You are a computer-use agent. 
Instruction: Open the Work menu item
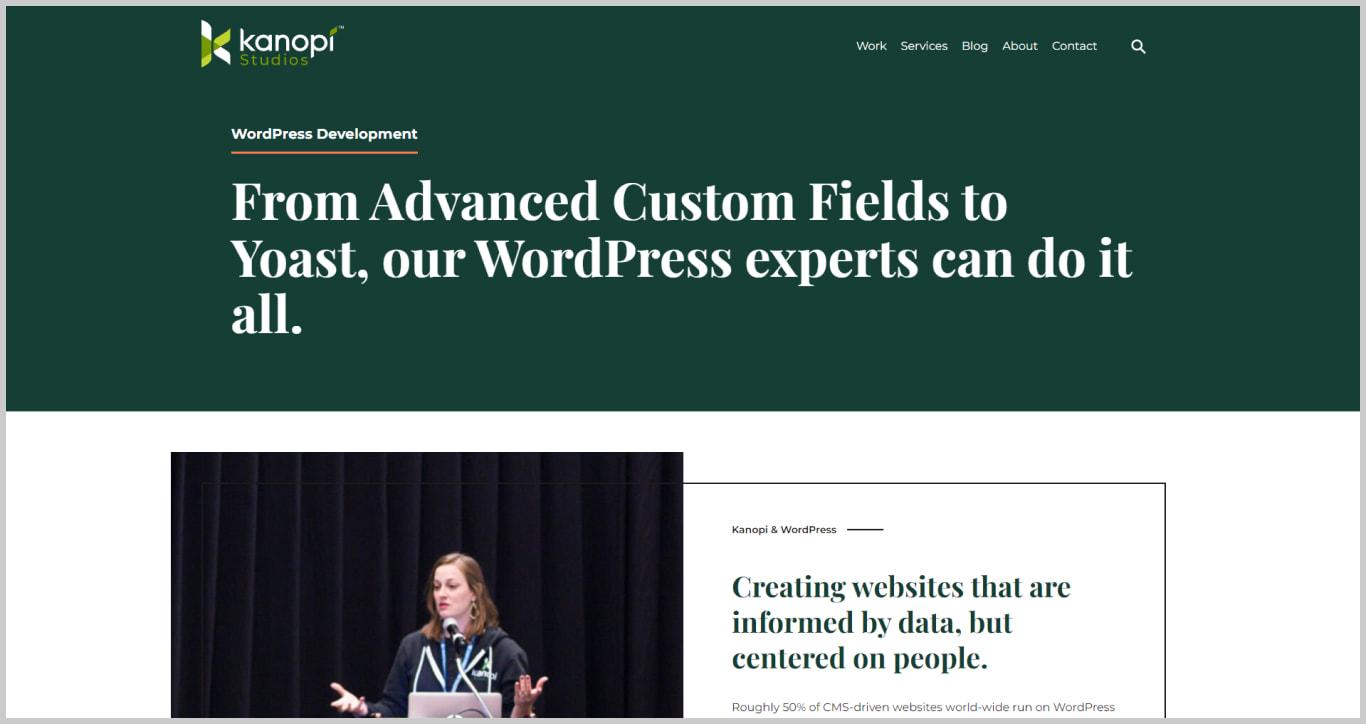(871, 46)
